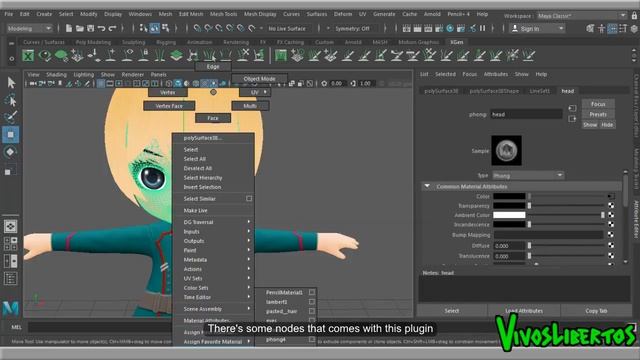Open the Mesh Tools menu
This screenshot has height=360, width=640.
click(x=223, y=14)
